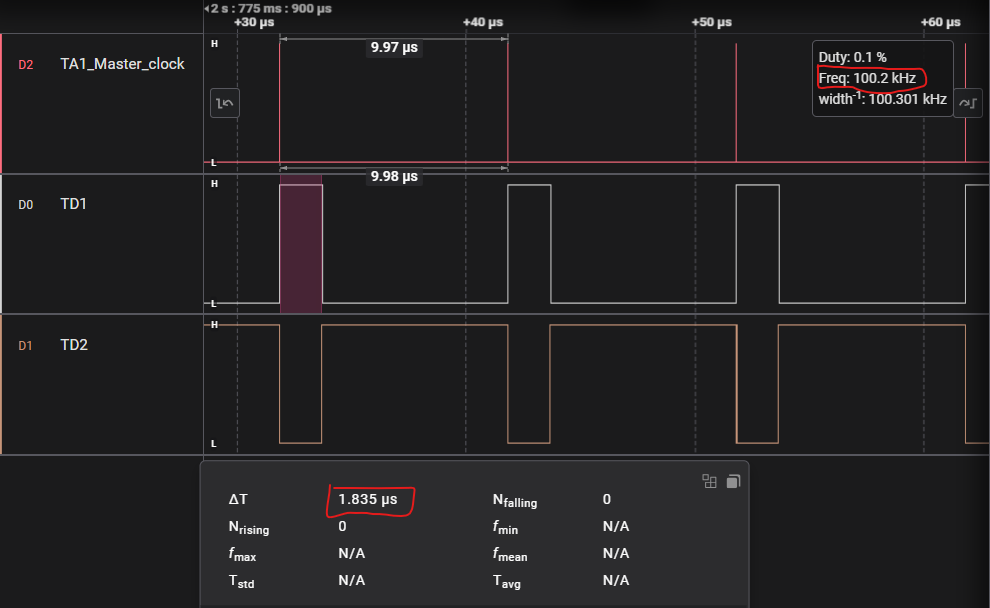Select the TD1 channel label

click(73, 204)
